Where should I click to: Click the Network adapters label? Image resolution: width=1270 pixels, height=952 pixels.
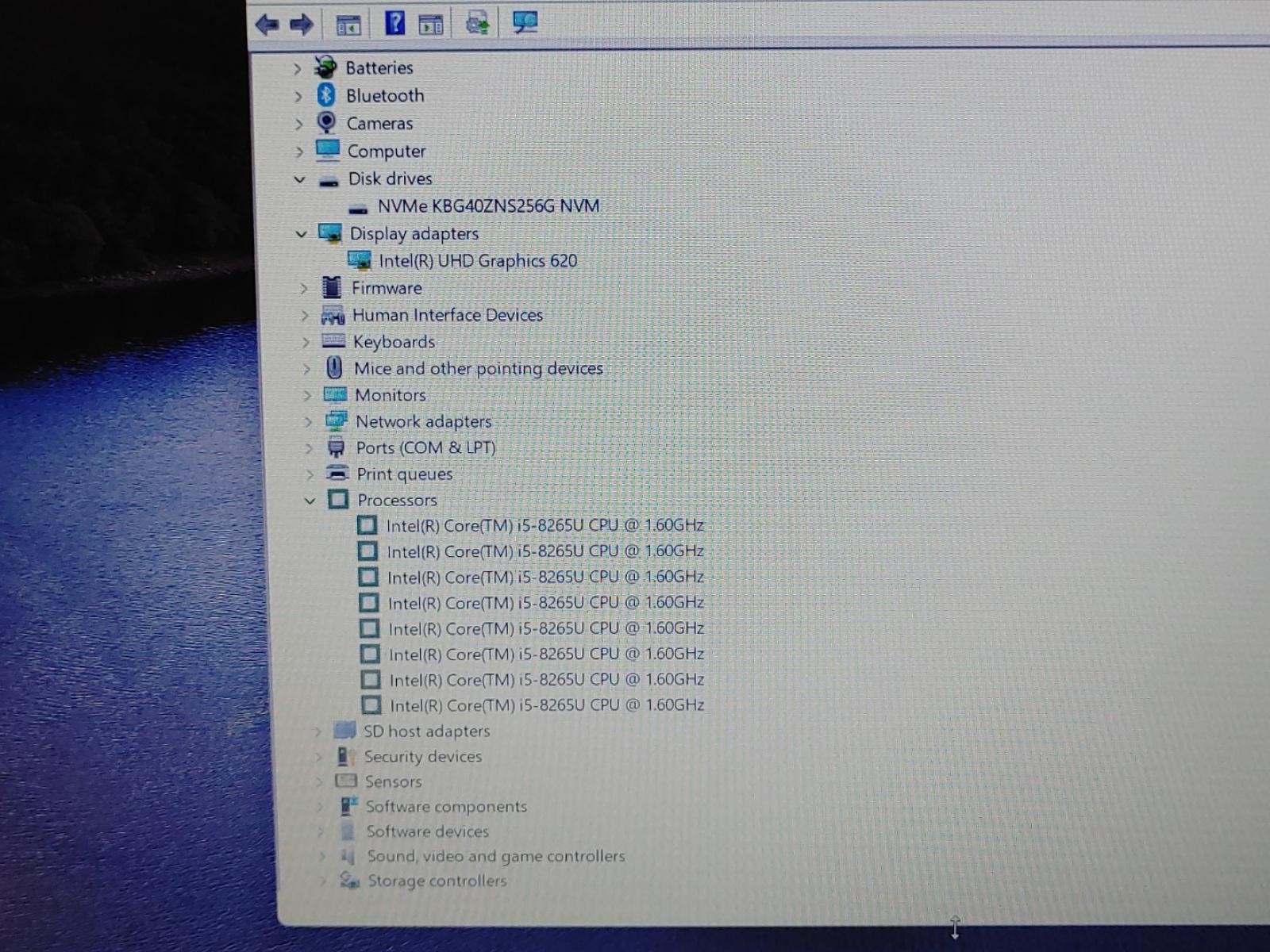tap(423, 421)
